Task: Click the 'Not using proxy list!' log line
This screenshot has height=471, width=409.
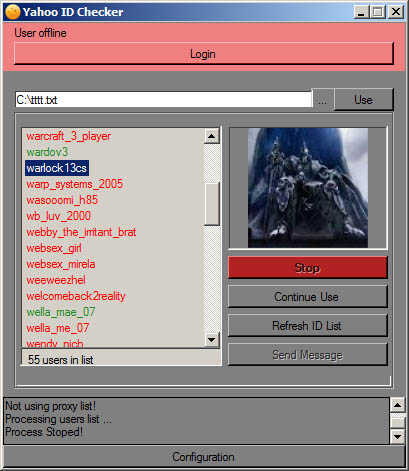Action: click(51, 406)
